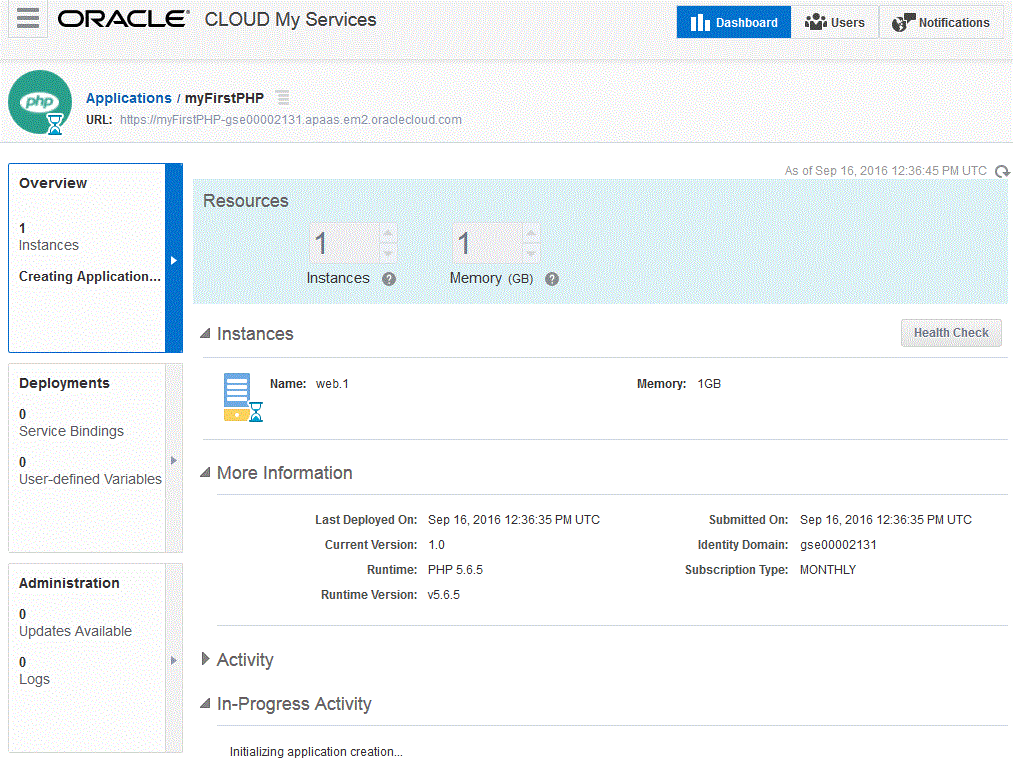This screenshot has height=759, width=1013.
Task: Click the Current Version 1.0 value
Action: 436,545
